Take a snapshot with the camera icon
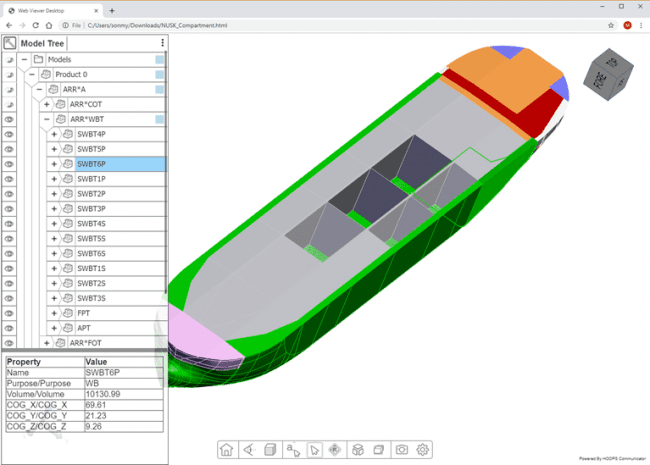Image resolution: width=650 pixels, height=465 pixels. pyautogui.click(x=401, y=450)
